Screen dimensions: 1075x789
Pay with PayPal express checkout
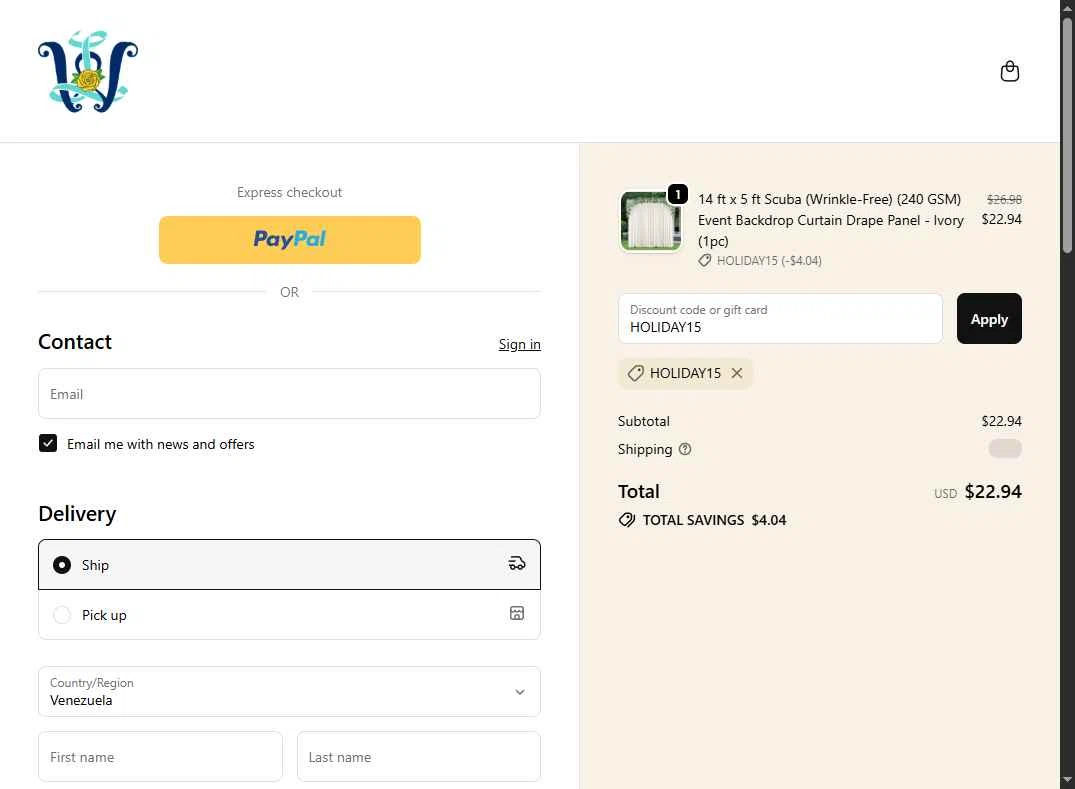(289, 240)
